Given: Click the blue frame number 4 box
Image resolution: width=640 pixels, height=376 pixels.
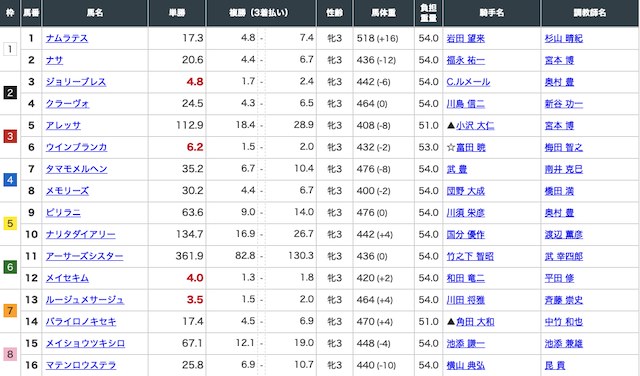Looking at the screenshot, I should (x=10, y=180).
